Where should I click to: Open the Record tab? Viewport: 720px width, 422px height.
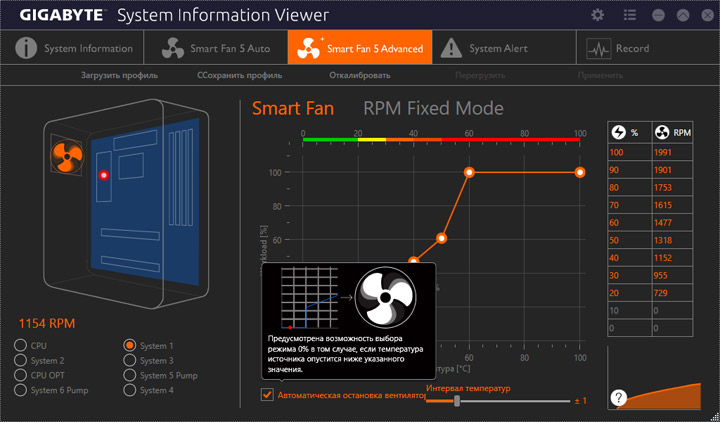(x=648, y=48)
